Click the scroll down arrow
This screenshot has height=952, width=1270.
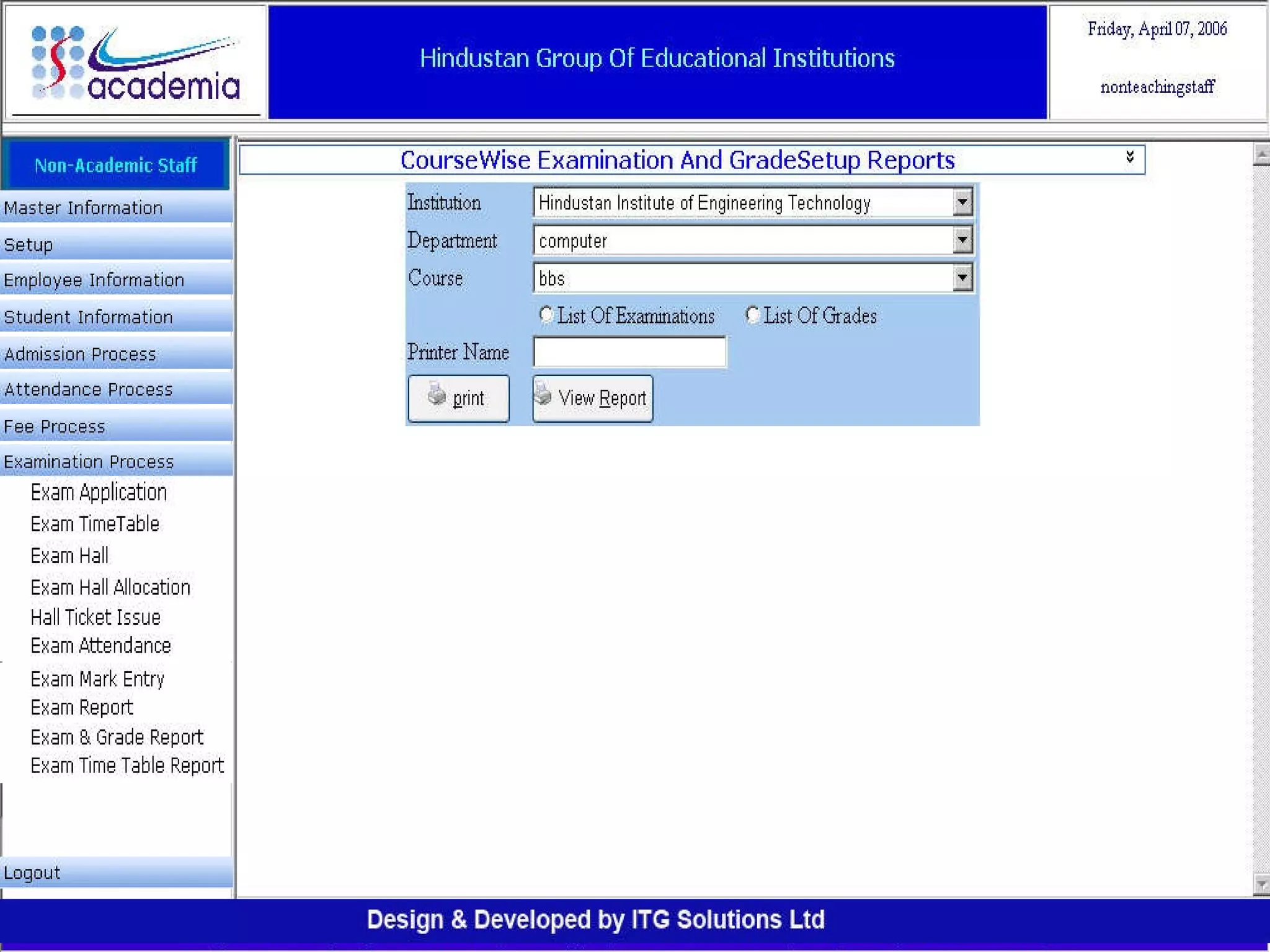click(1261, 884)
